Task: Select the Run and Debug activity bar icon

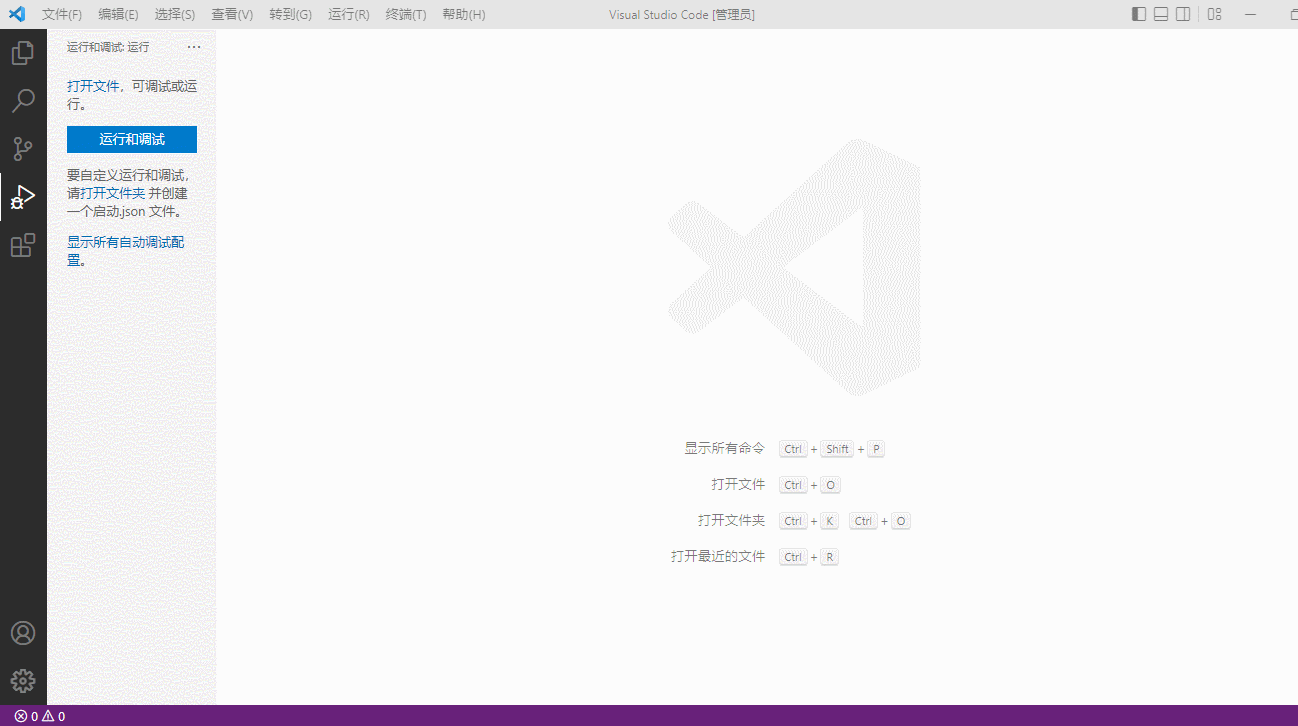Action: click(22, 197)
